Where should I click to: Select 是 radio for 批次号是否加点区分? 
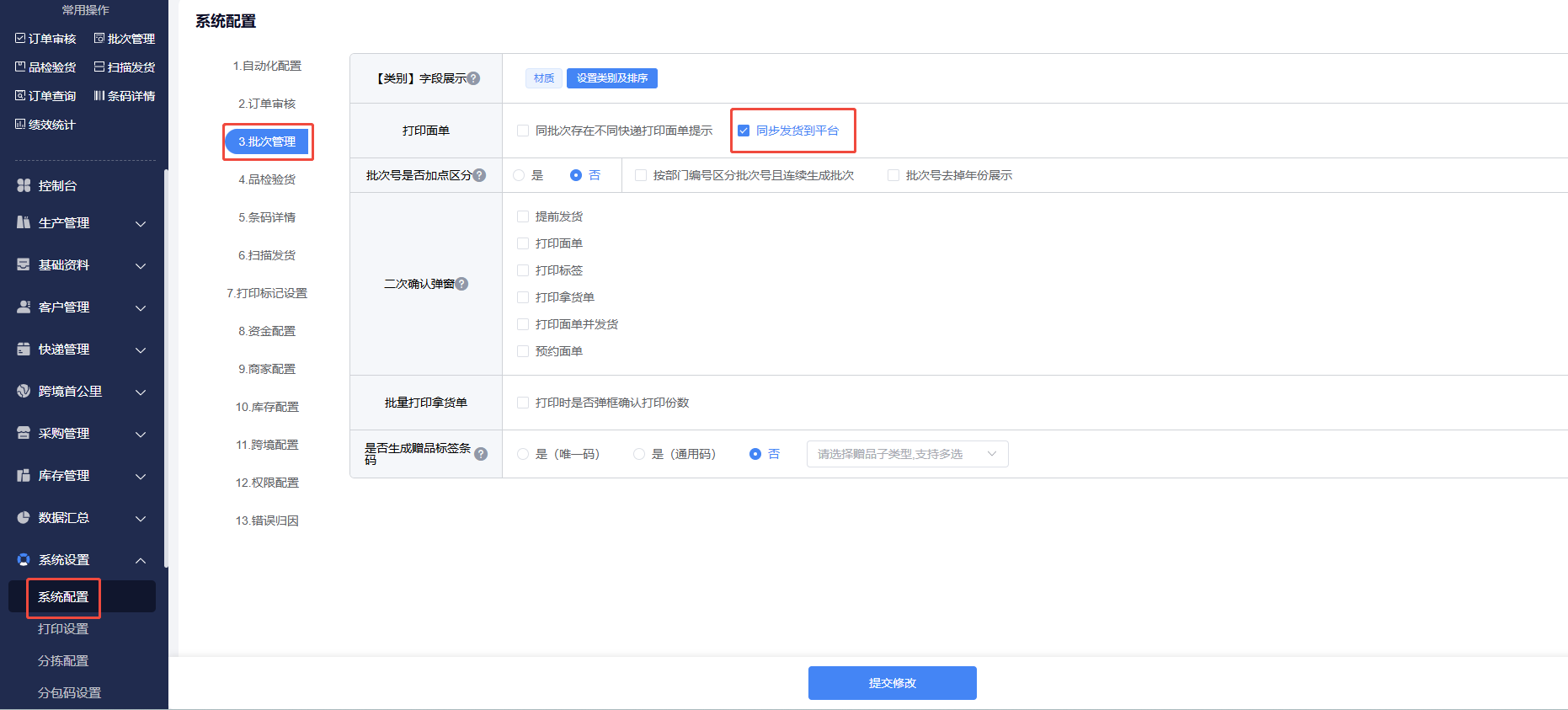pyautogui.click(x=519, y=175)
